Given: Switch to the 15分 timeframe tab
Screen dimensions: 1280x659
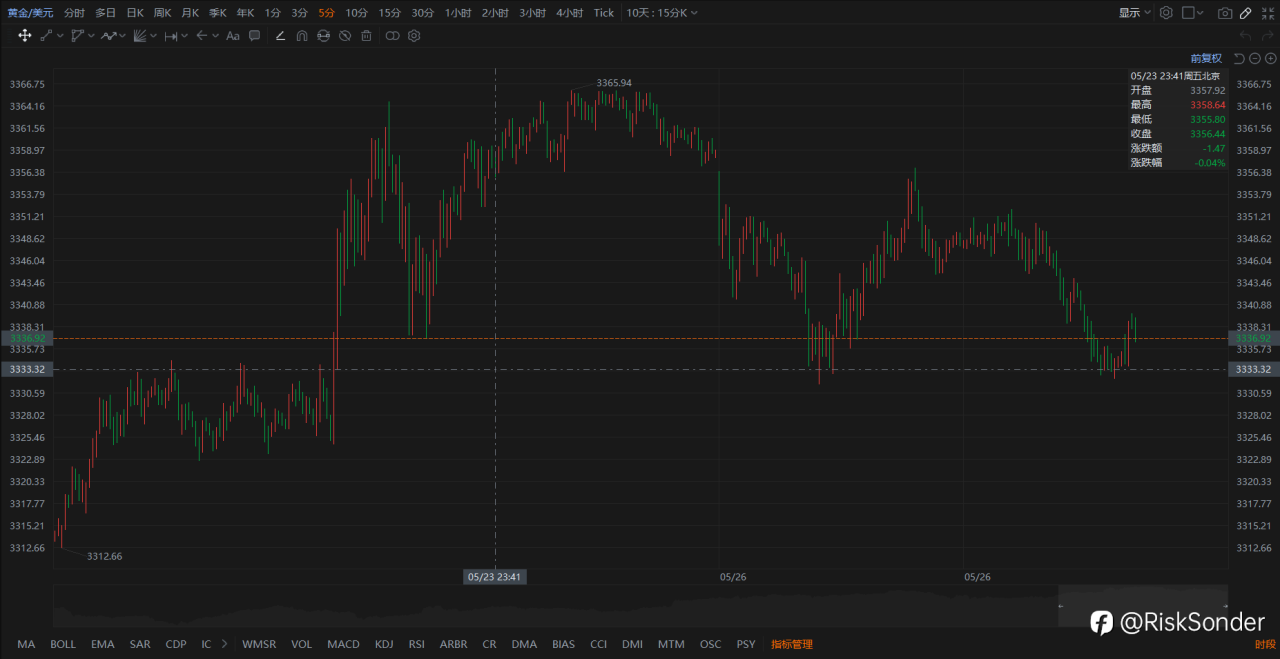Looking at the screenshot, I should tap(389, 13).
